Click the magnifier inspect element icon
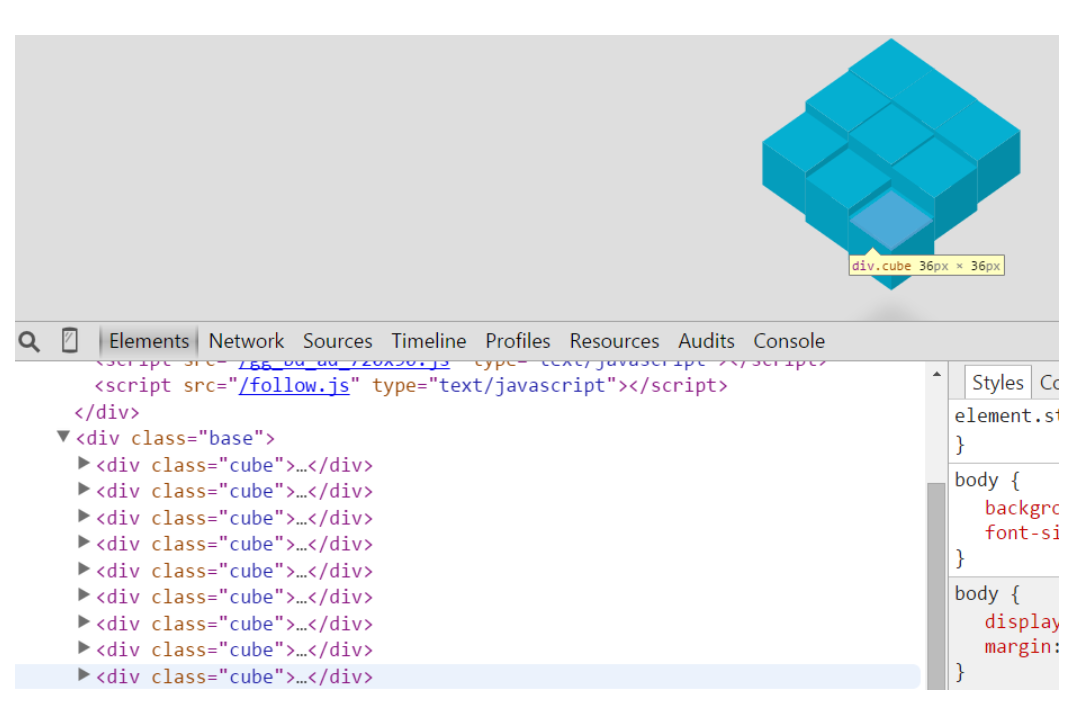 click(x=29, y=341)
